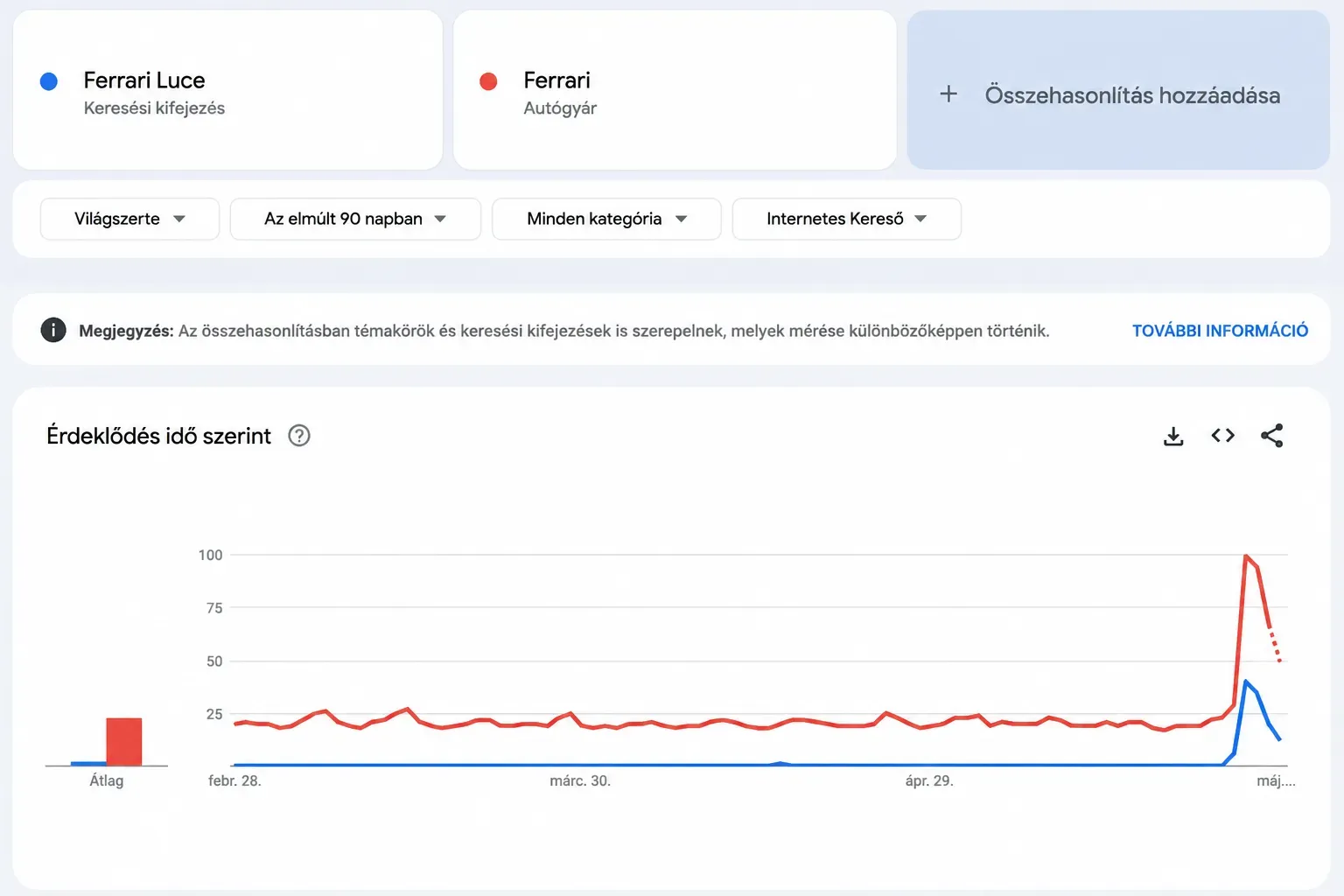Click the red average bar above Átlag

point(124,742)
